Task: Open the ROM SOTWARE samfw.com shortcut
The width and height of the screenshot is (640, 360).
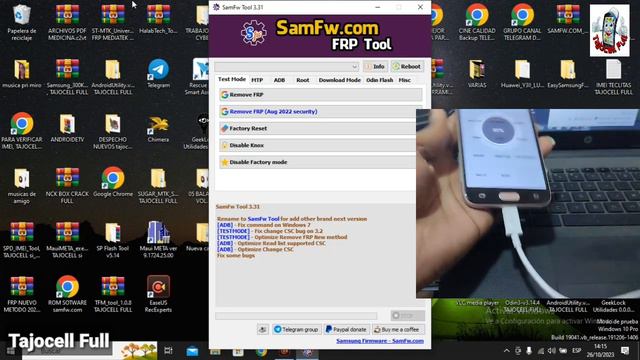Action: pos(67,295)
